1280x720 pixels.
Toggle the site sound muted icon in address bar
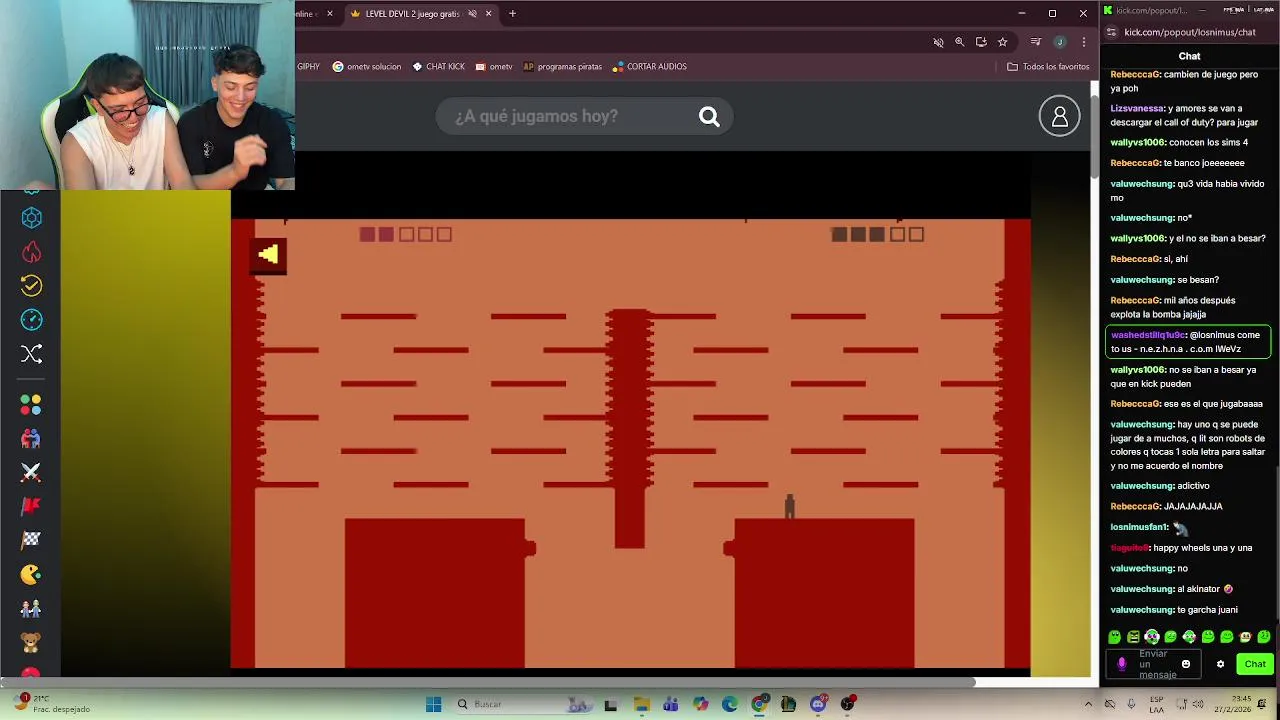pos(938,42)
